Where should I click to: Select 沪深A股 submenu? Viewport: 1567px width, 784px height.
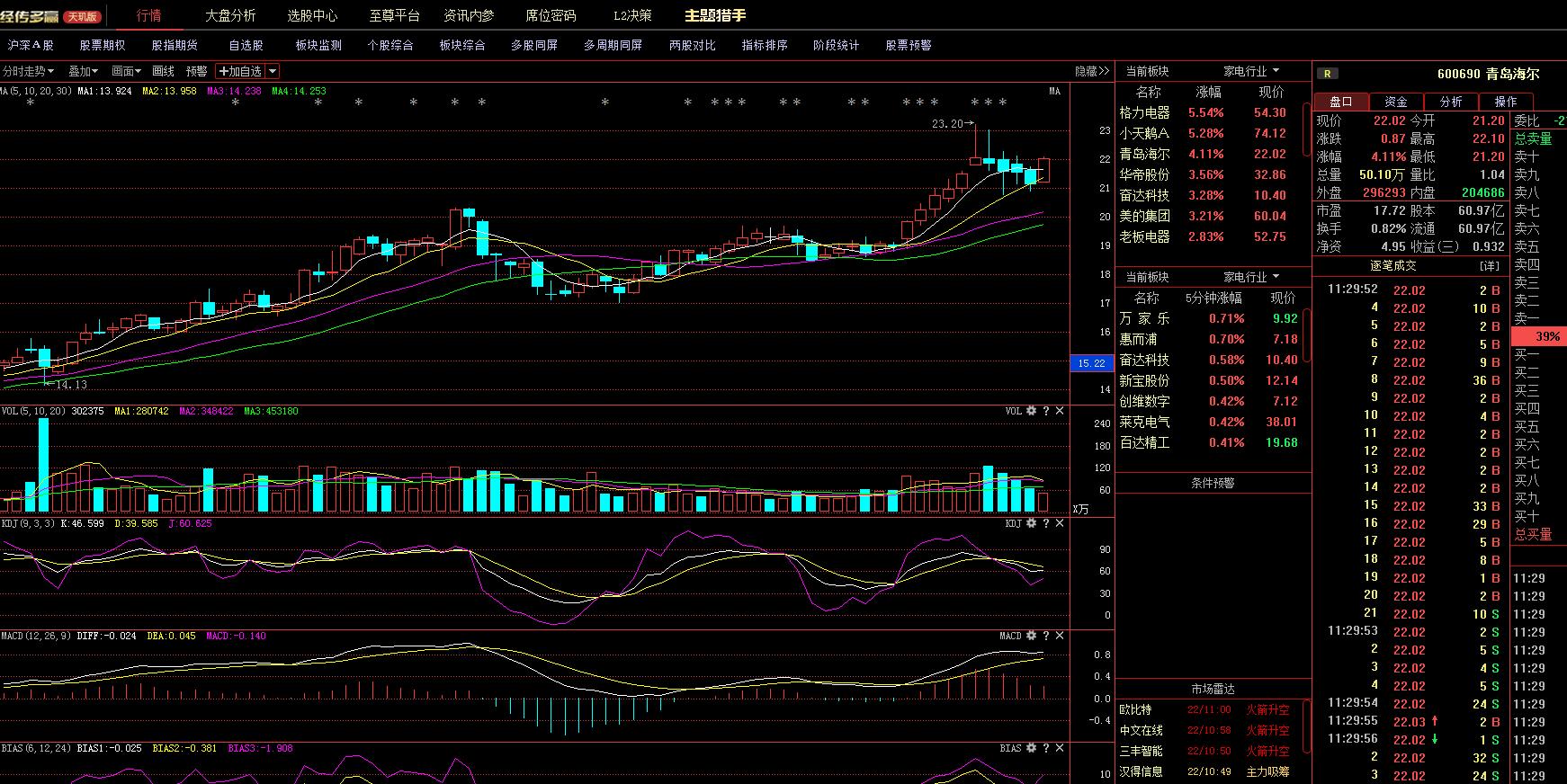tap(31, 45)
